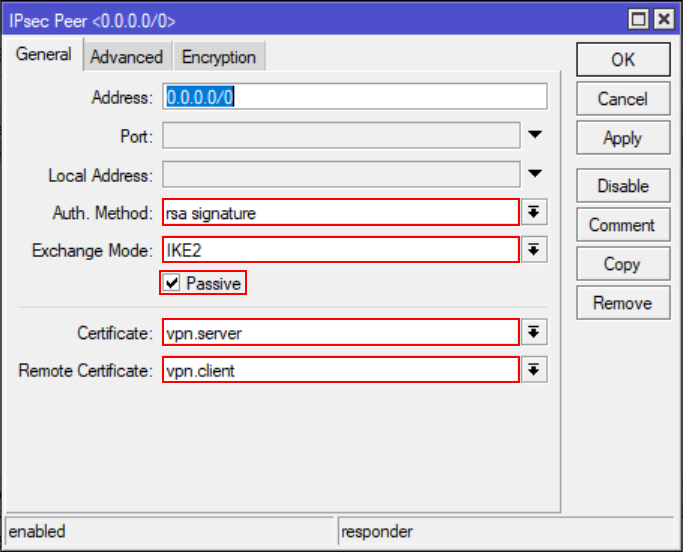Toggle the Passive checkbox

pyautogui.click(x=174, y=284)
